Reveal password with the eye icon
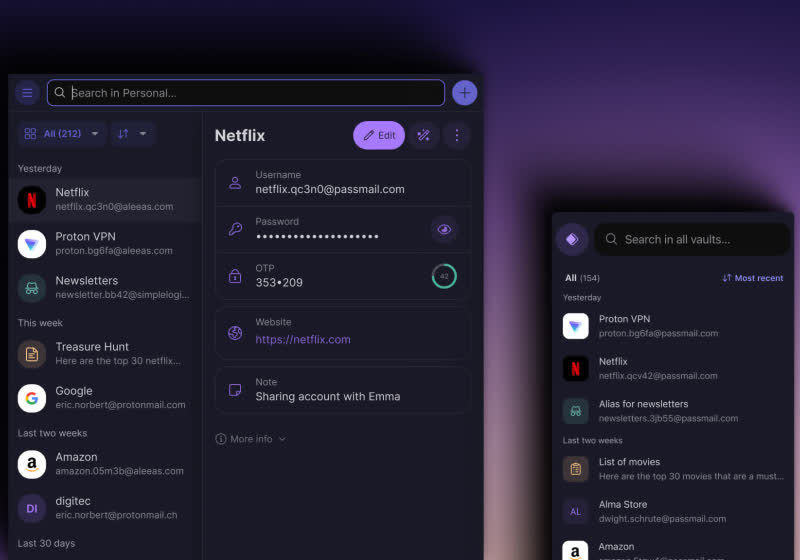800x560 pixels. (x=444, y=230)
